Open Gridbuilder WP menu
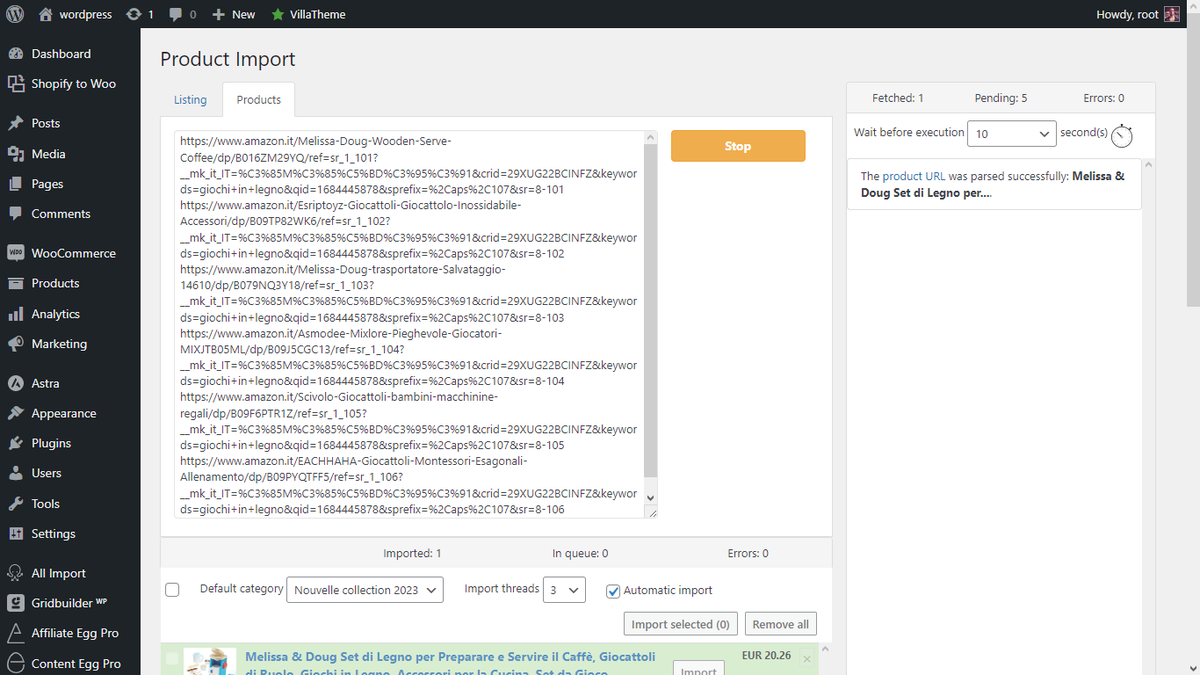The image size is (1200, 675). (x=70, y=603)
